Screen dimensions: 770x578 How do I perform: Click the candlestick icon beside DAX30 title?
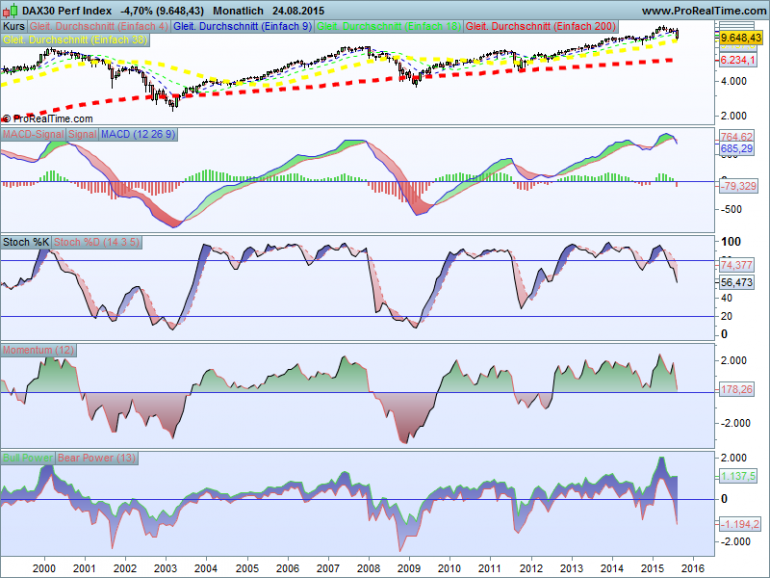click(x=11, y=10)
